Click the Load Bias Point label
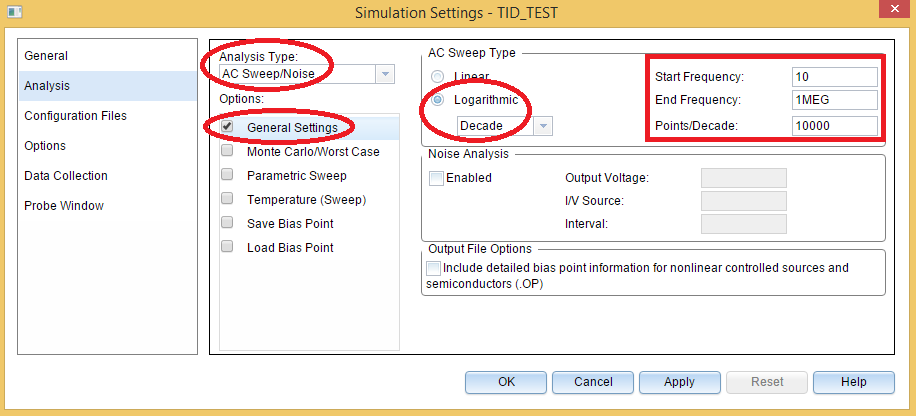The height and width of the screenshot is (416, 916). click(x=290, y=248)
